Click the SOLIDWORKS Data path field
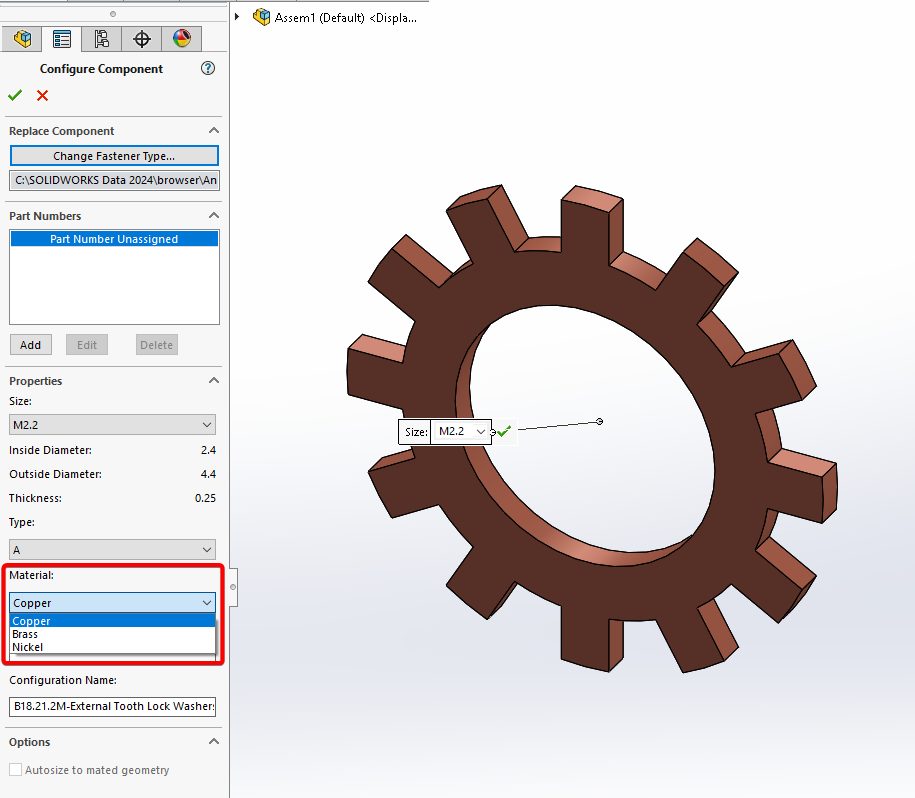This screenshot has width=915, height=798. [114, 180]
